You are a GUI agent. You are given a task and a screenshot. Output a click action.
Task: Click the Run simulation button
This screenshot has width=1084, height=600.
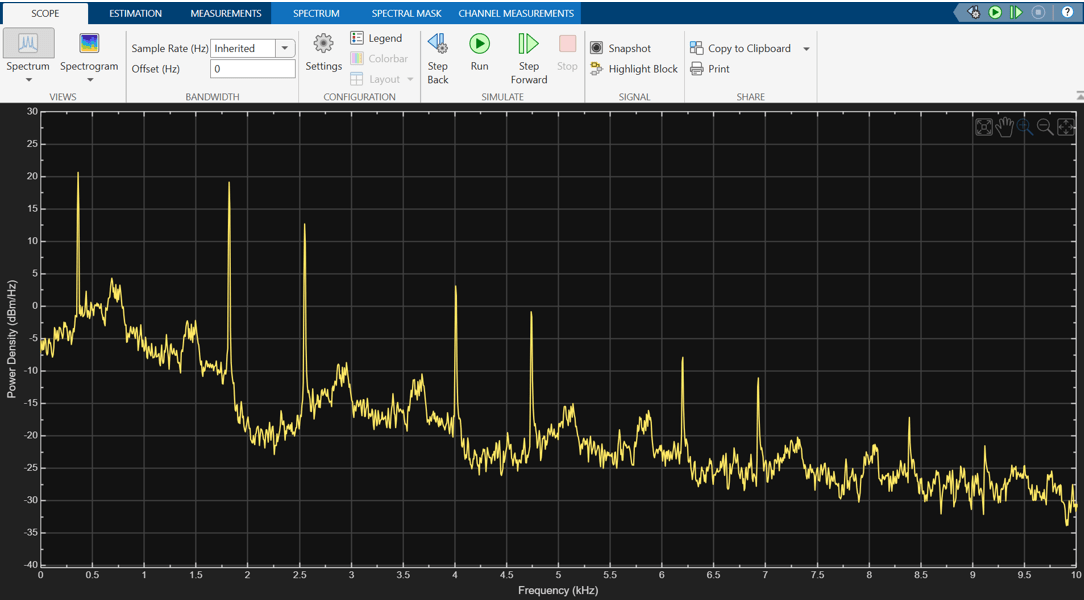[x=480, y=44]
